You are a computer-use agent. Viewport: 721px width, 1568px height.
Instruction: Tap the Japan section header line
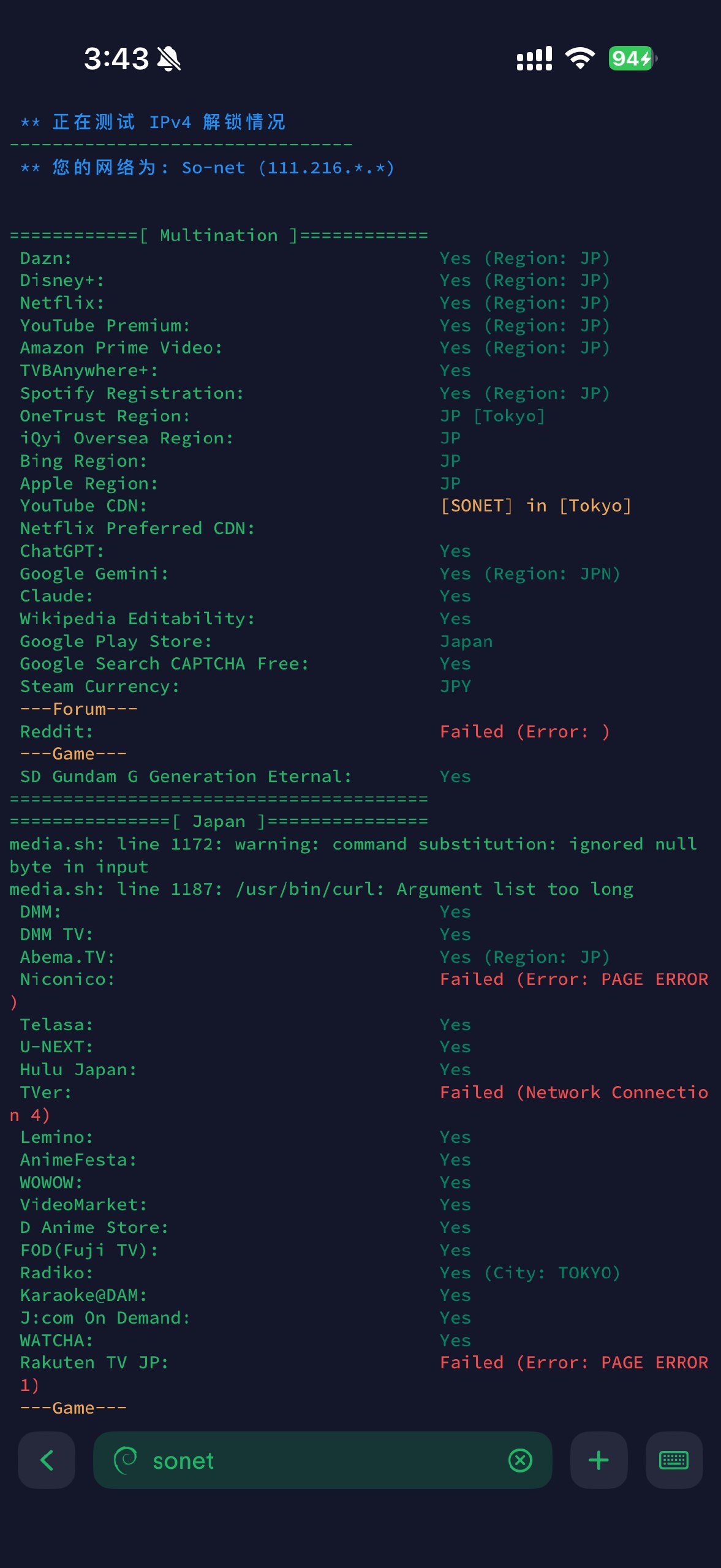[219, 821]
